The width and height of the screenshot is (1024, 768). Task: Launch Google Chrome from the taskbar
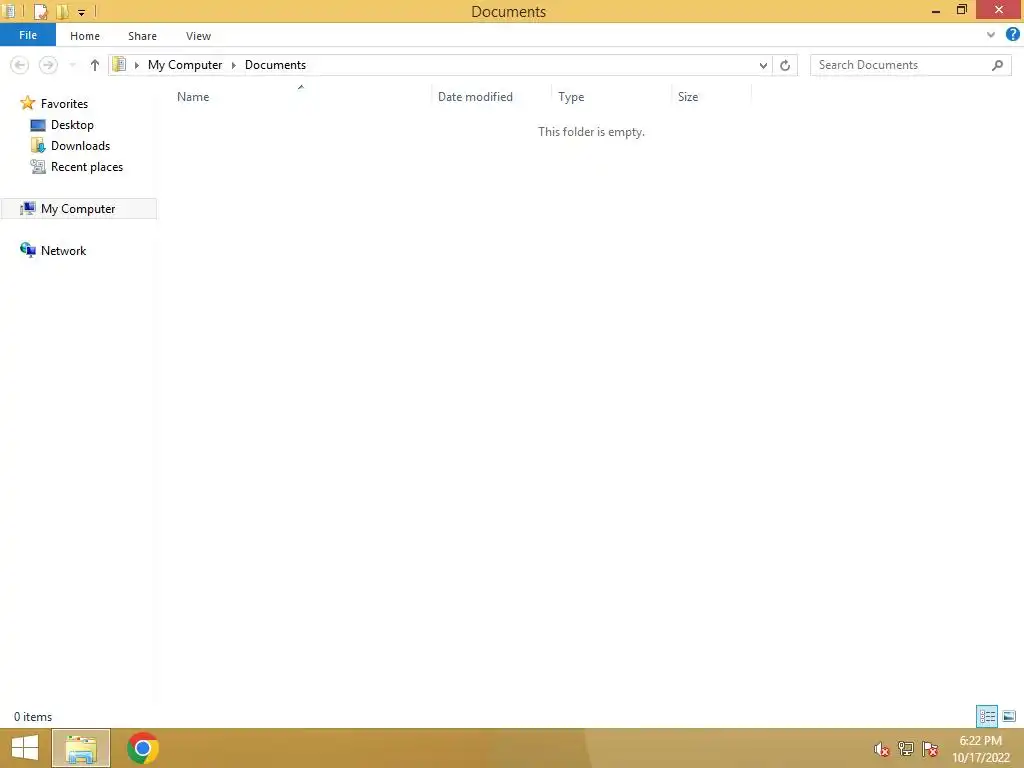pyautogui.click(x=143, y=748)
